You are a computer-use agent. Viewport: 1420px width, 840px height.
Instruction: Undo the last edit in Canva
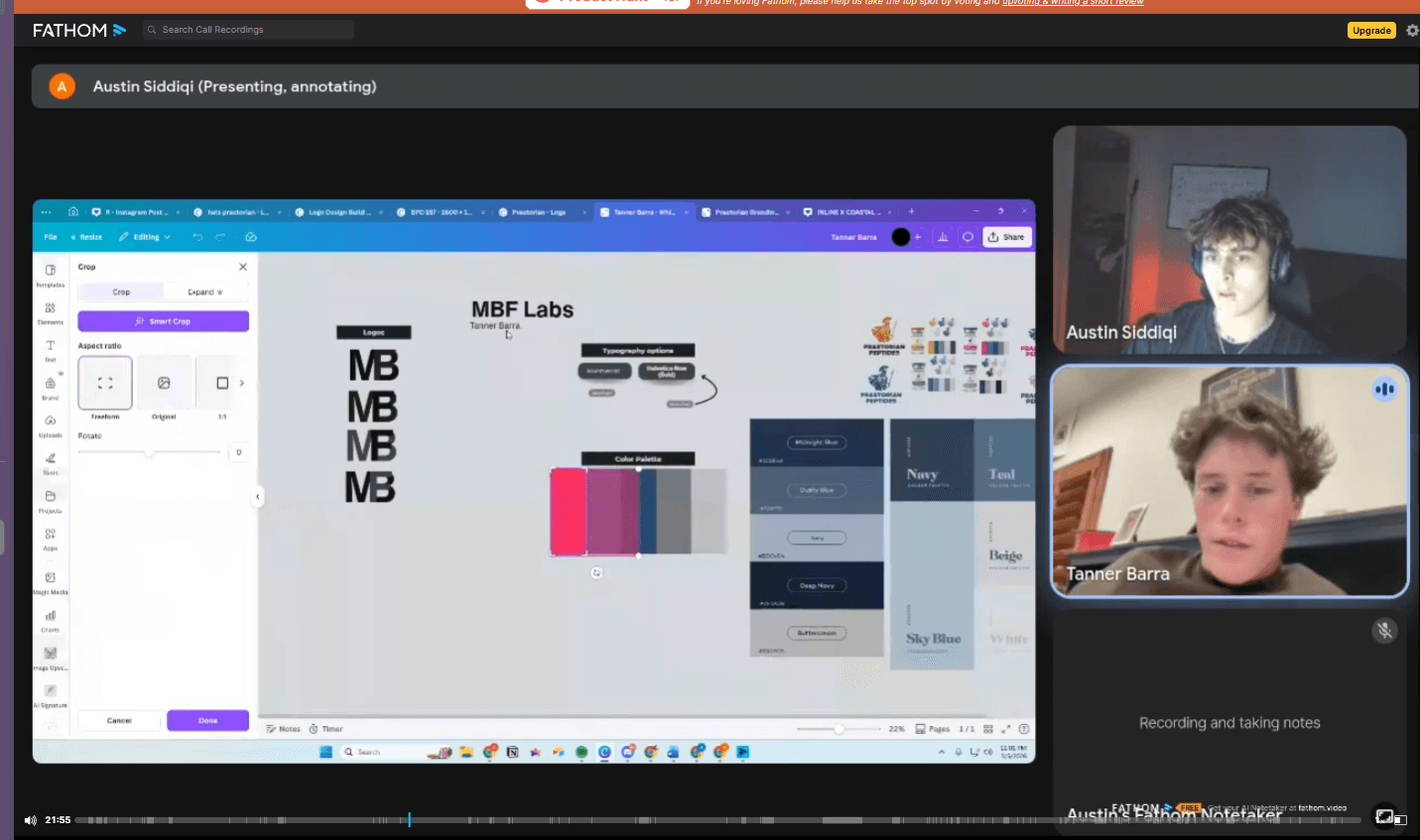[x=197, y=237]
